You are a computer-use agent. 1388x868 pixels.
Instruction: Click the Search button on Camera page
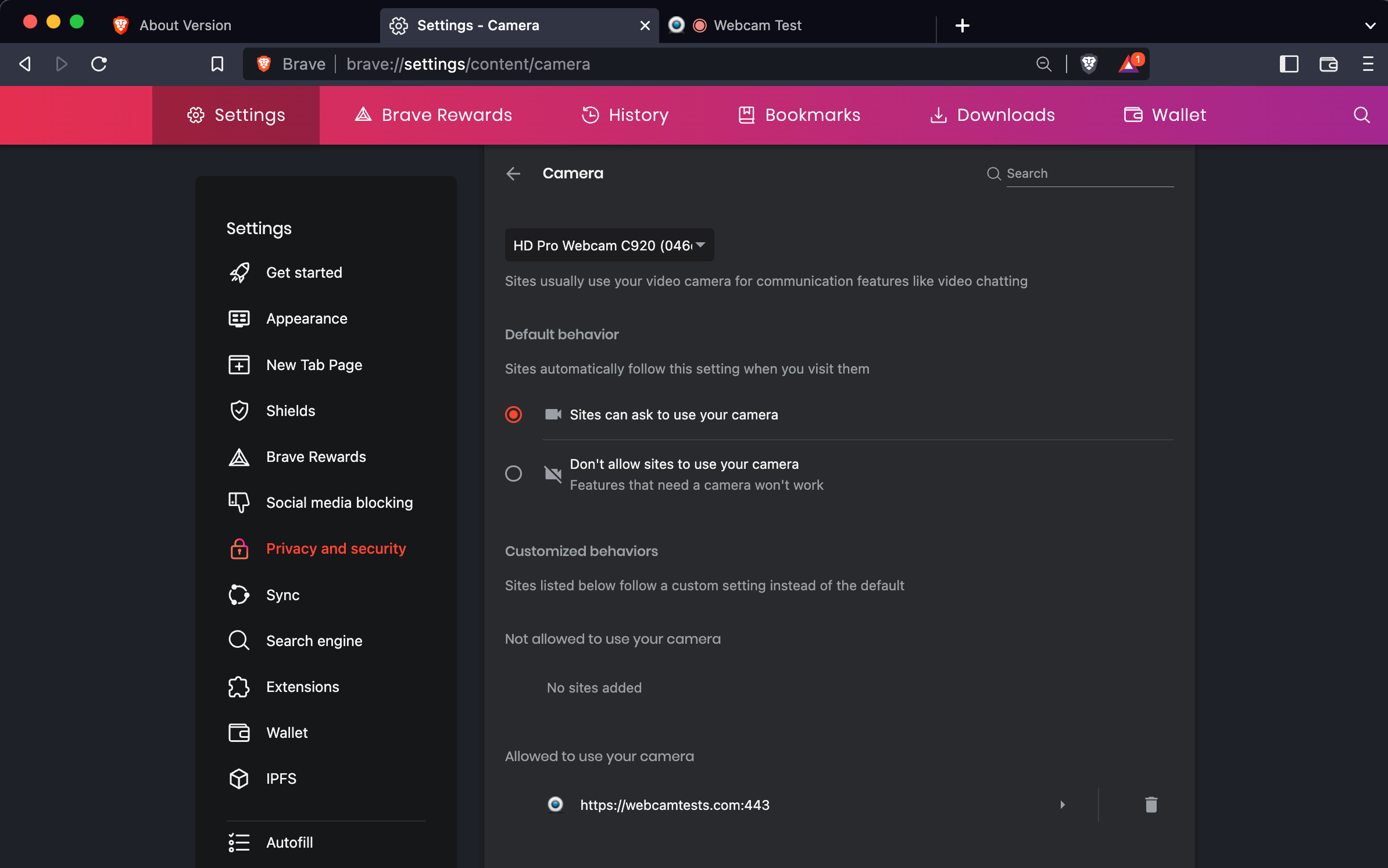coord(992,173)
